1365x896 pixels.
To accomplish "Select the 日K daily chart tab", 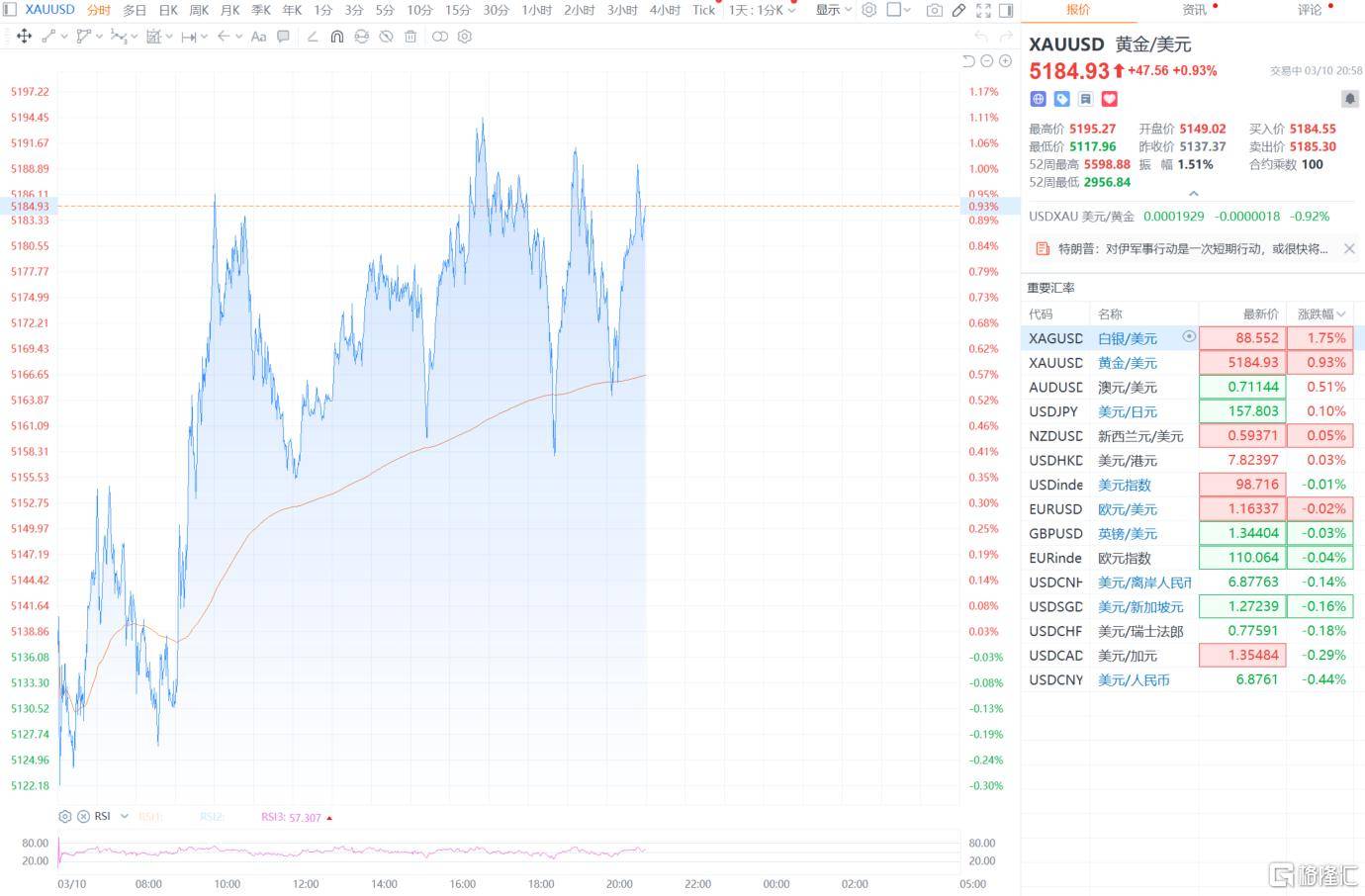I will (168, 10).
